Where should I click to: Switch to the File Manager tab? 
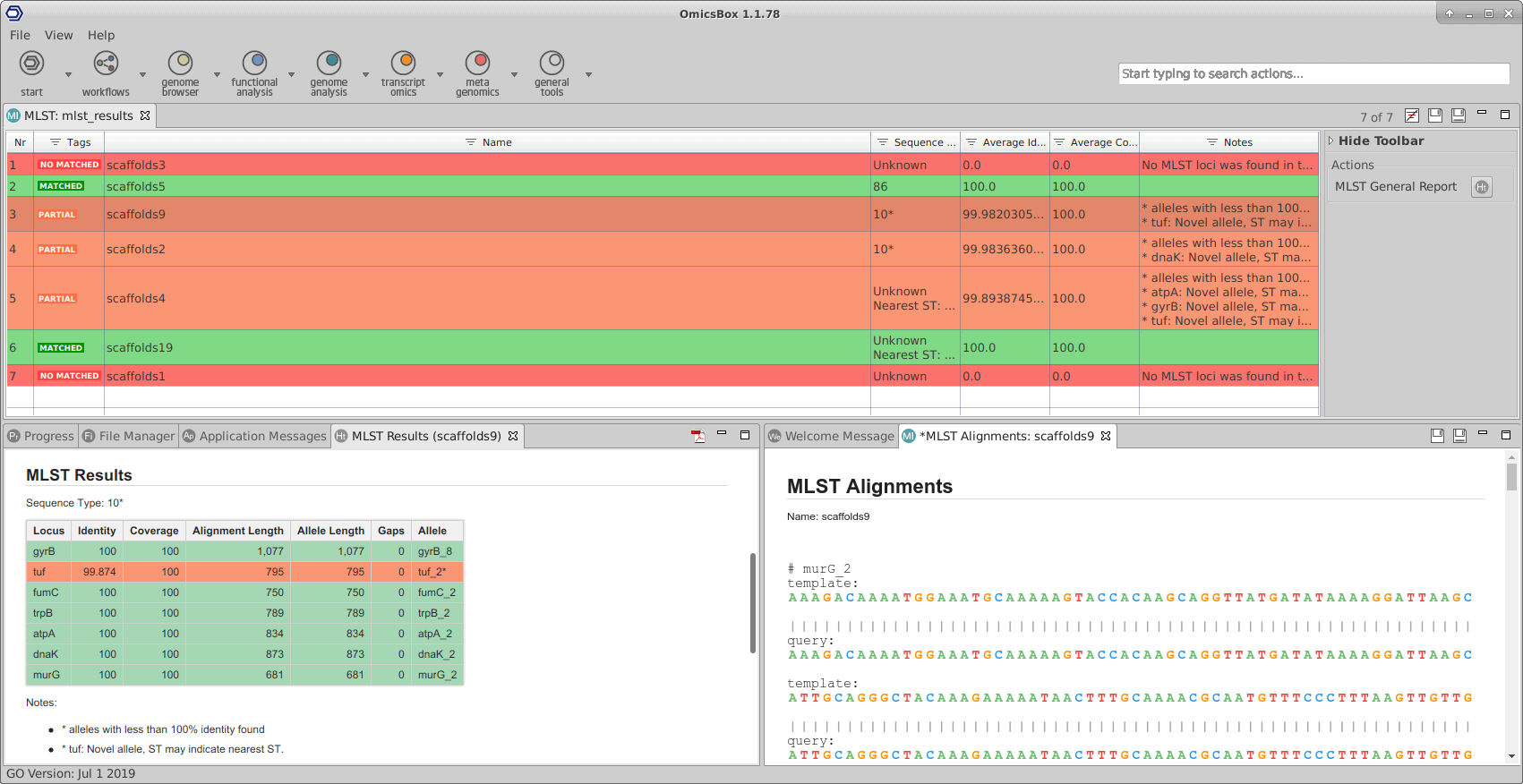[128, 436]
